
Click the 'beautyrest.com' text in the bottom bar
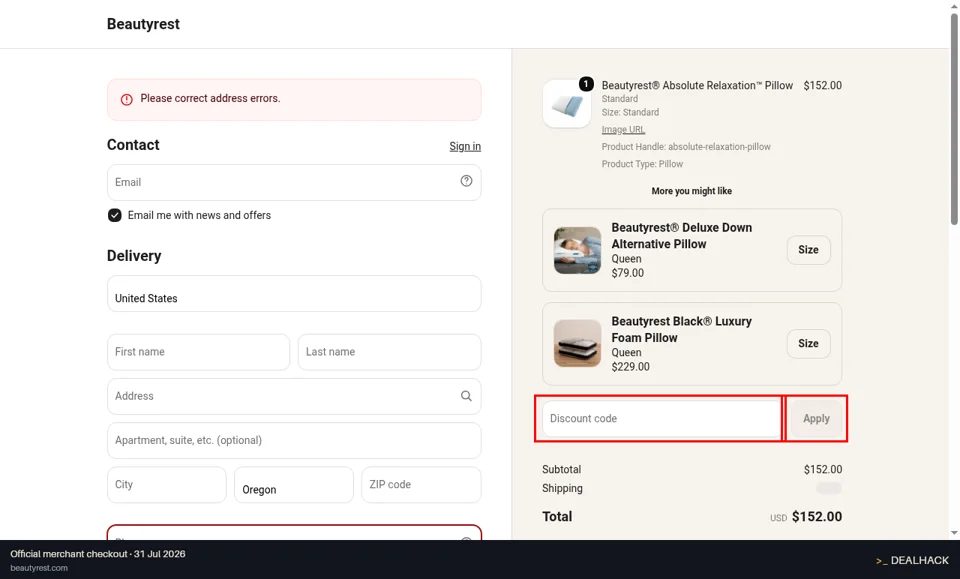point(39,568)
